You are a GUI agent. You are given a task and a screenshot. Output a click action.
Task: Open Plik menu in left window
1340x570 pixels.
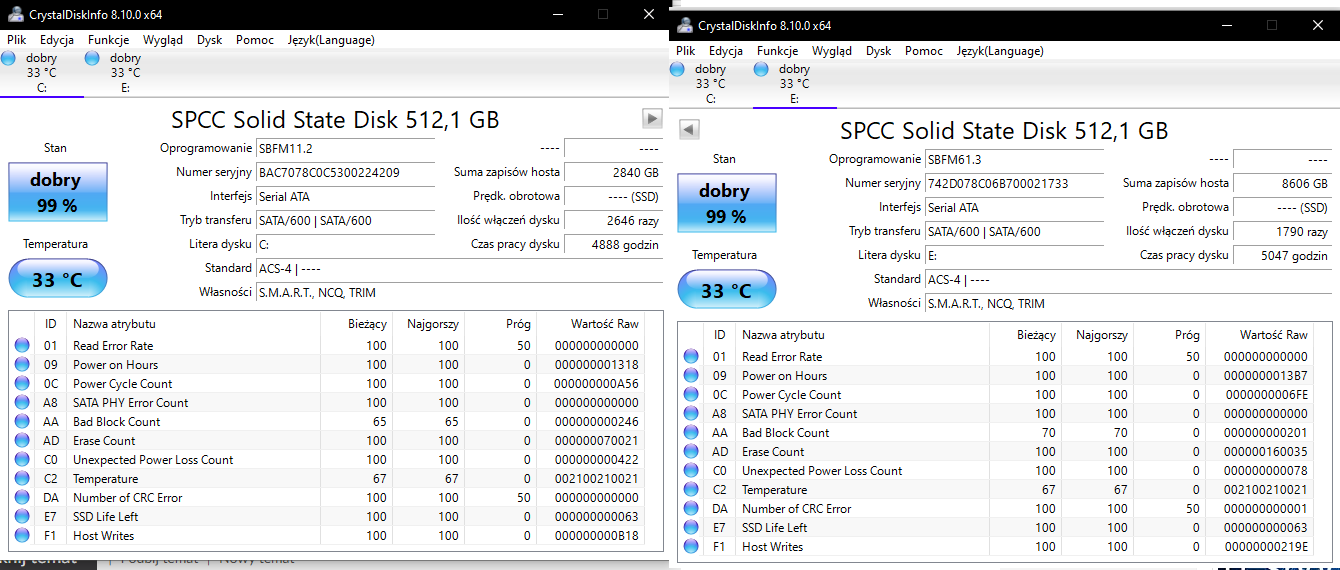click(x=16, y=40)
